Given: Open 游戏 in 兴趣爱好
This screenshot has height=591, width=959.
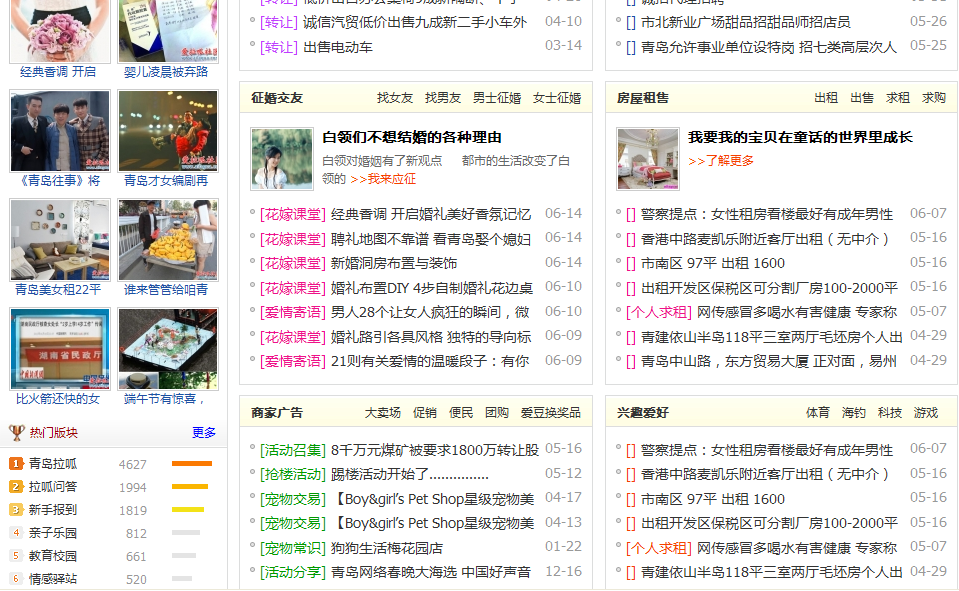Looking at the screenshot, I should click(926, 413).
